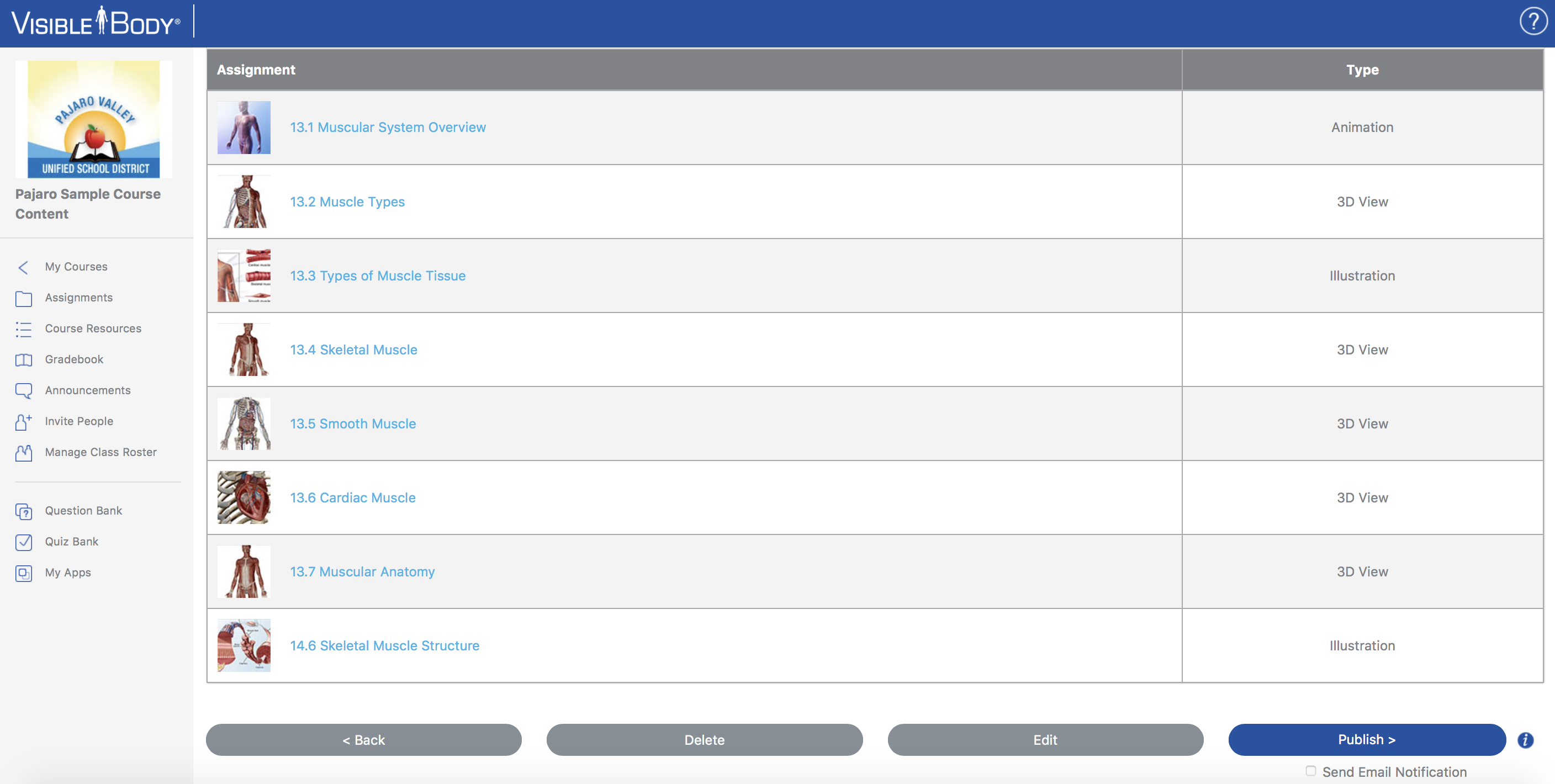Expand the My Apps section

coord(67,572)
